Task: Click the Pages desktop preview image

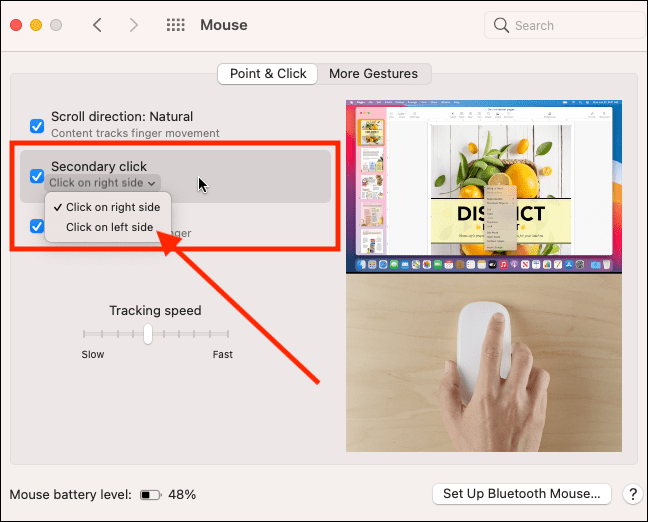Action: [x=484, y=186]
